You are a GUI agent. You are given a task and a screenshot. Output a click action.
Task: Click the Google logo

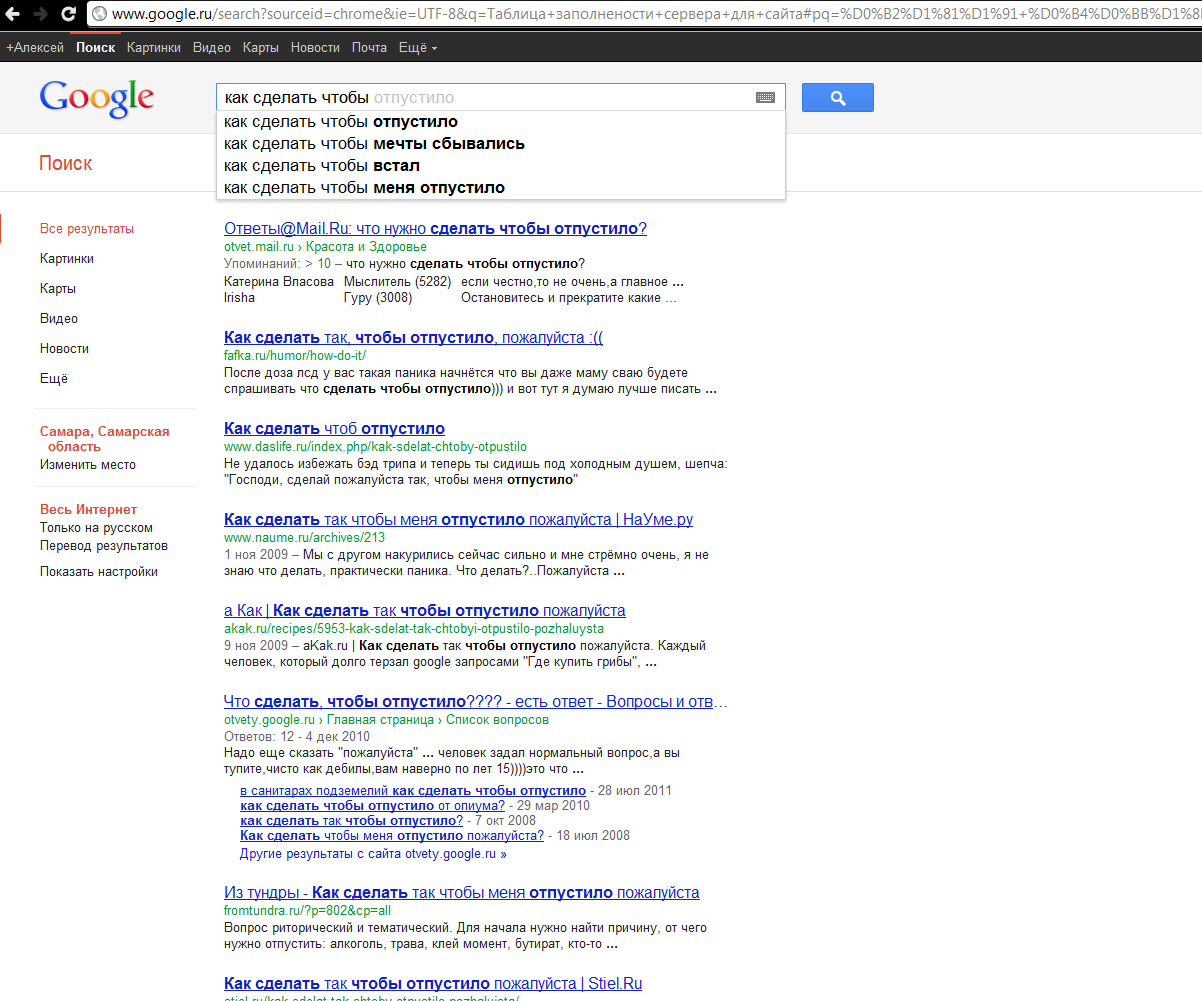(97, 97)
